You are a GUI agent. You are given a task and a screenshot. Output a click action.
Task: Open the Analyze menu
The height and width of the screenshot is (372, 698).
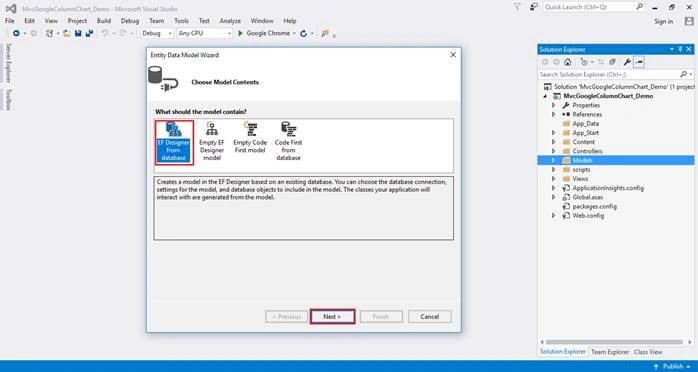pos(230,21)
